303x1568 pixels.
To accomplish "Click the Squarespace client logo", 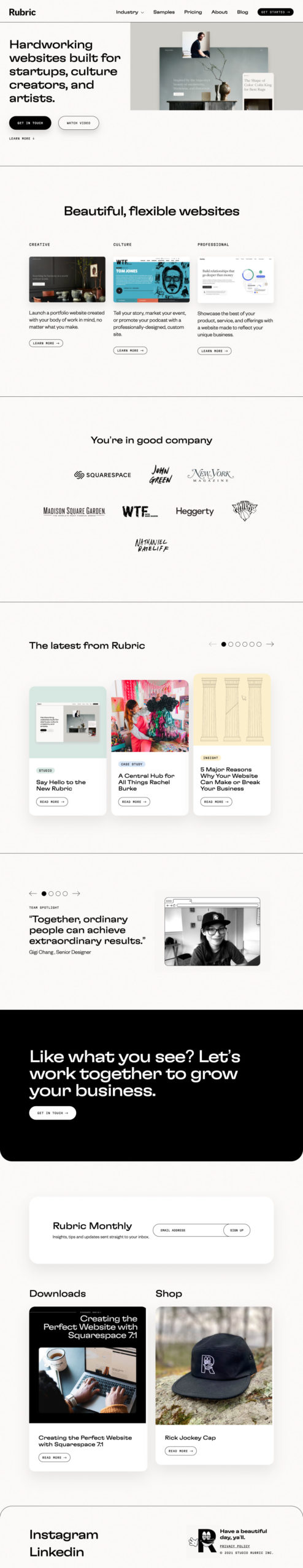I will pyautogui.click(x=102, y=475).
